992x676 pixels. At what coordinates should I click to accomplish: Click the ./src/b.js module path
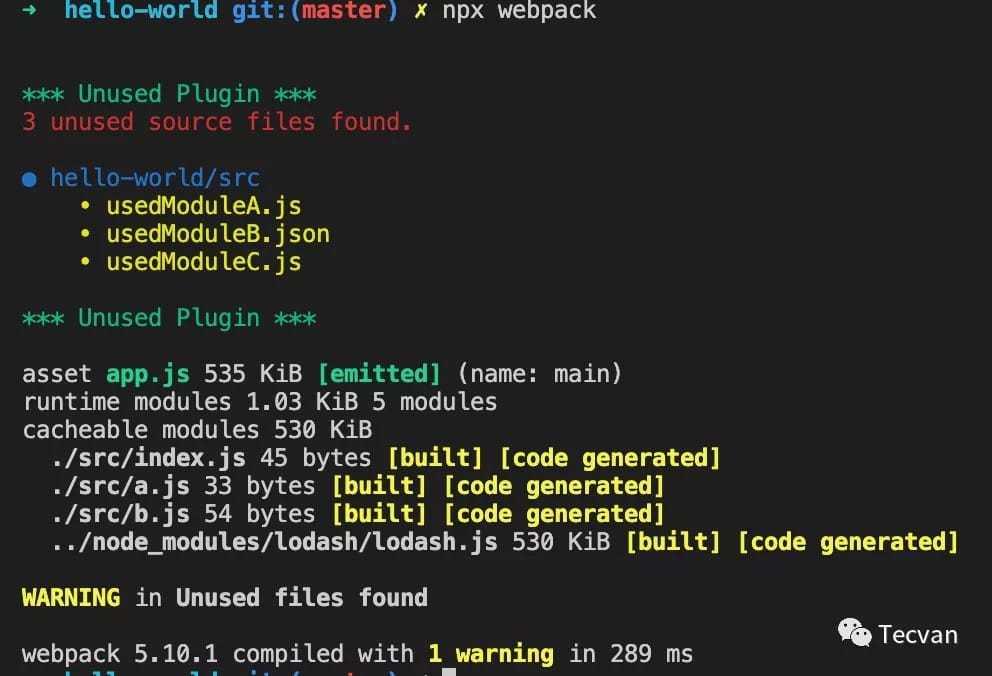click(120, 513)
